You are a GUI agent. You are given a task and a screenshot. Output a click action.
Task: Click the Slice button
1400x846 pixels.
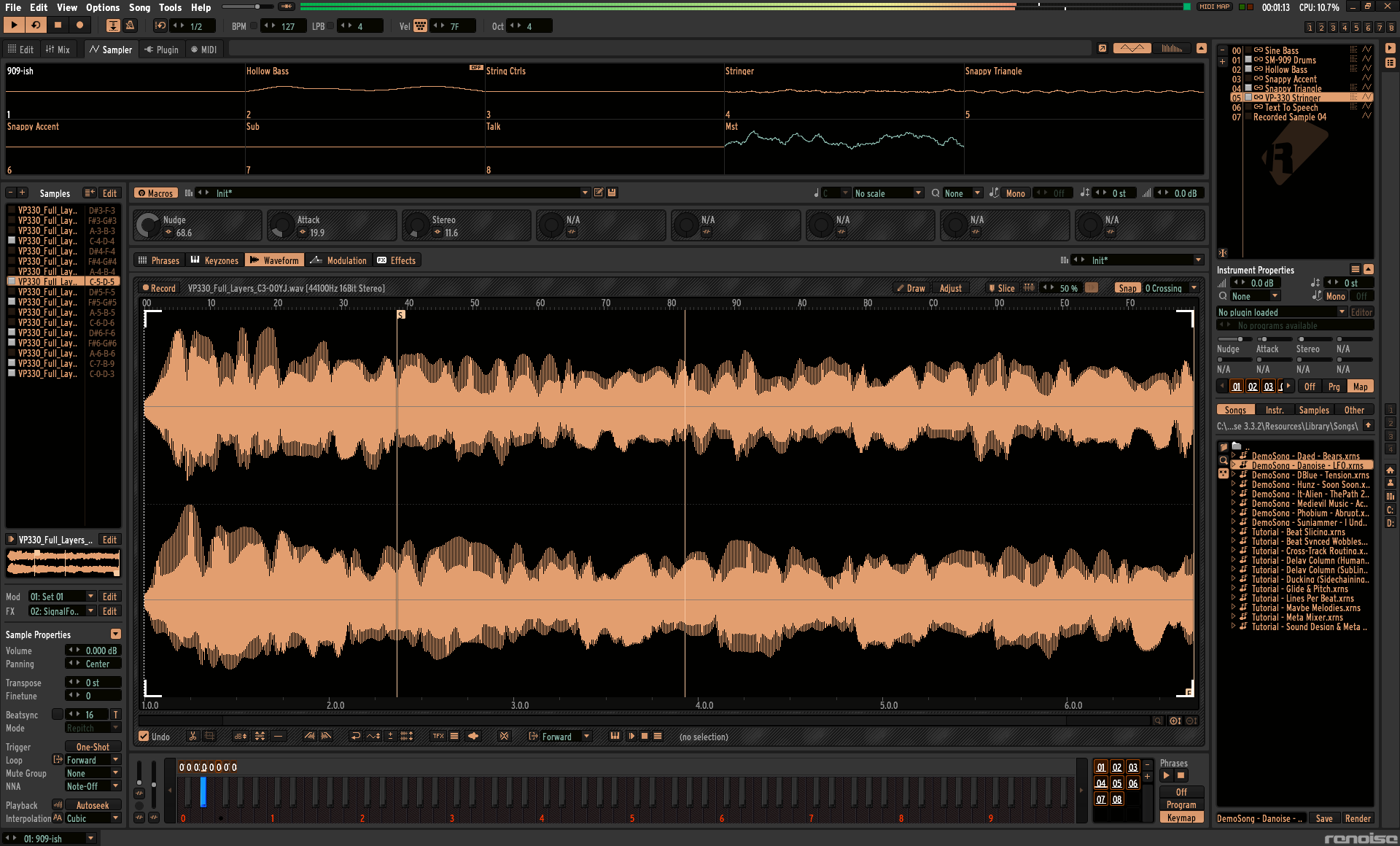coord(1001,288)
